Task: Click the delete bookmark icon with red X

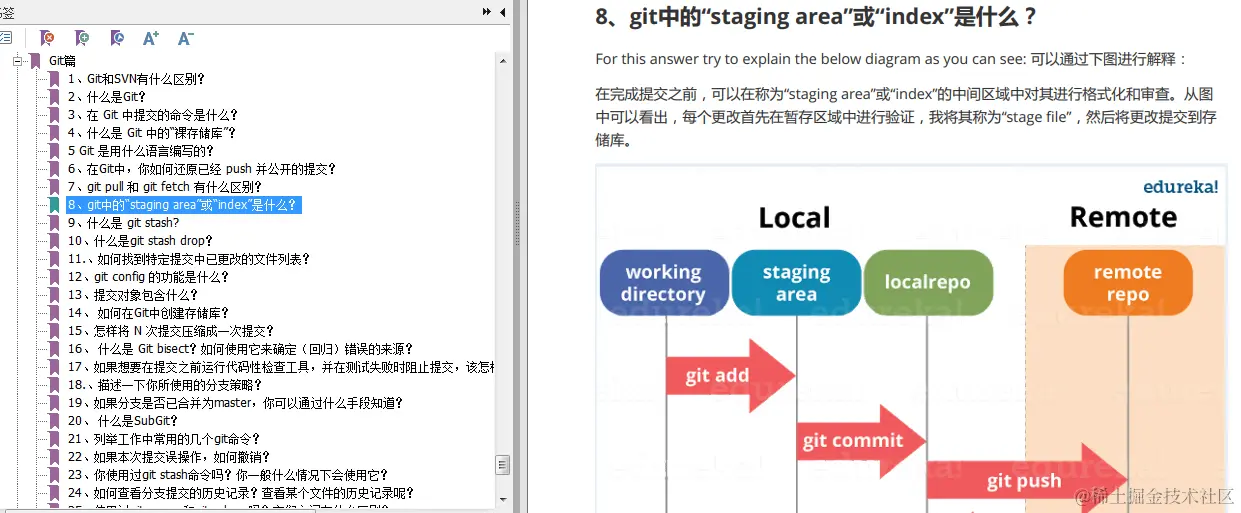Action: 47,38
